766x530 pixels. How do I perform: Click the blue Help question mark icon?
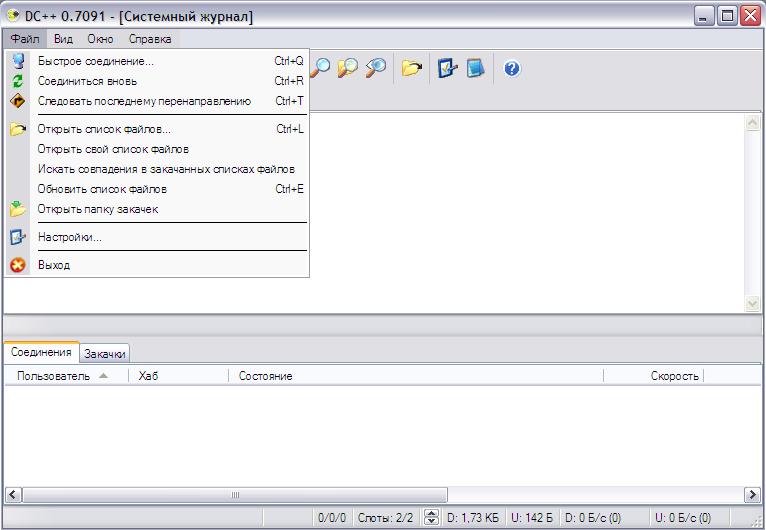coord(512,68)
